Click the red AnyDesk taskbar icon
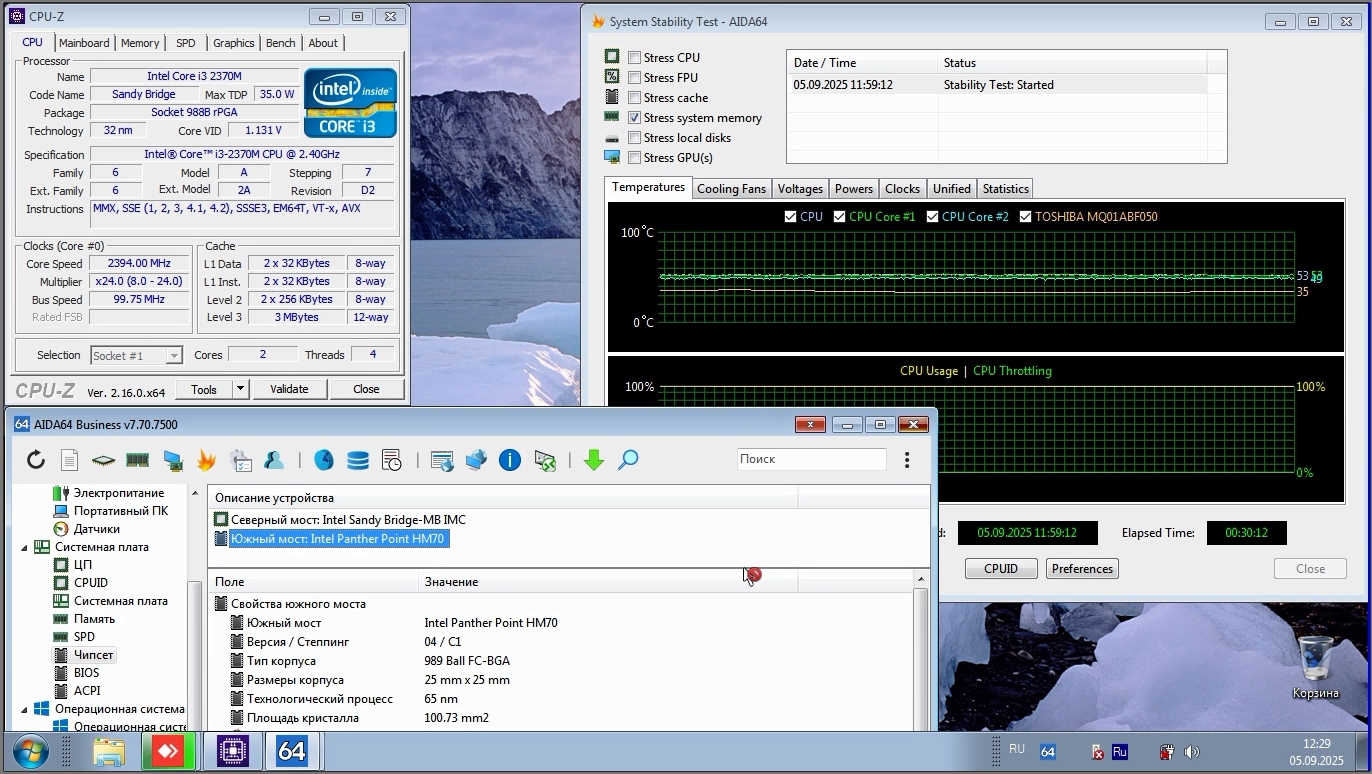 pos(168,751)
